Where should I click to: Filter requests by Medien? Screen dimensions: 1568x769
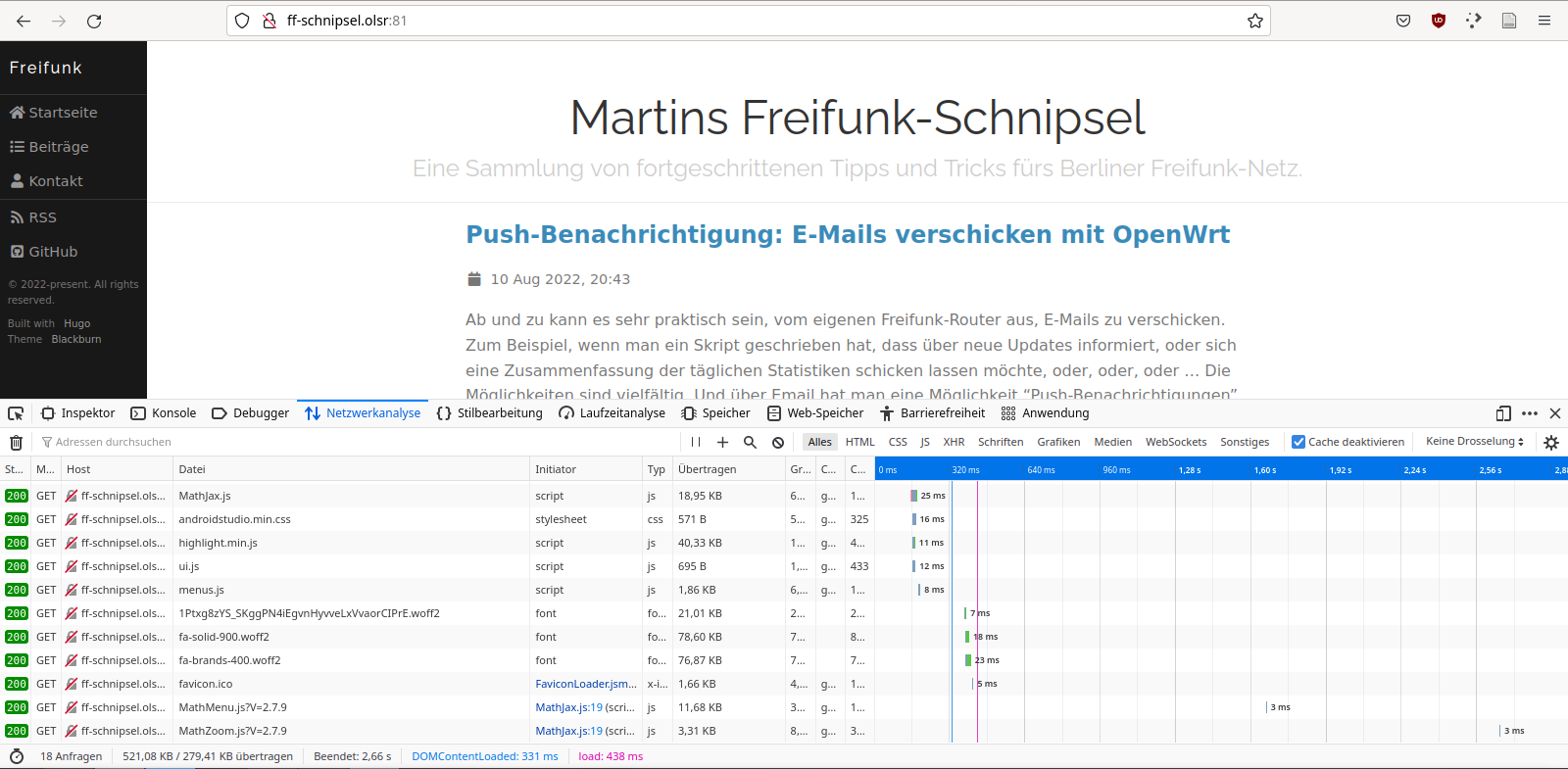point(1113,442)
